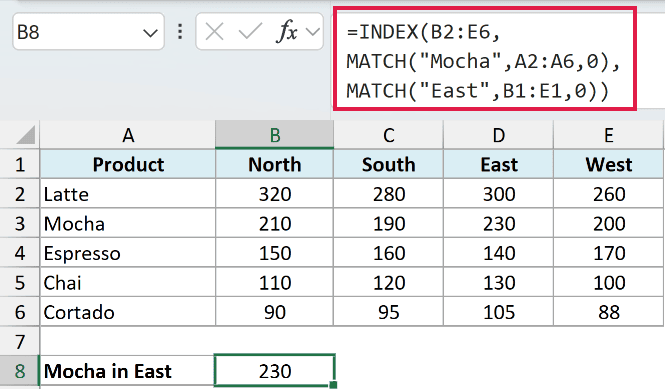This screenshot has width=665, height=389.
Task: Select row 8 header
Action: [x=20, y=371]
